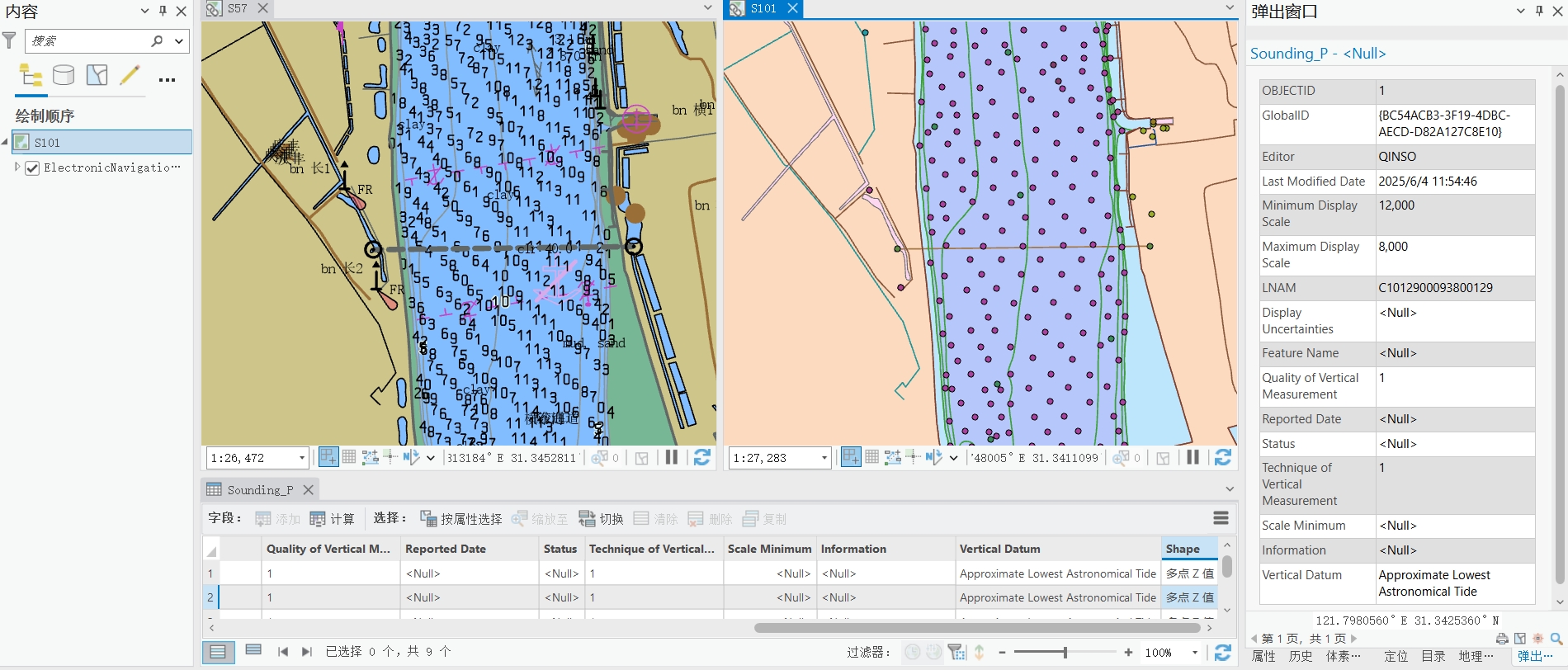Toggle ElectronicNavigation layer visibility checkbox
The image size is (1568, 670).
click(32, 167)
